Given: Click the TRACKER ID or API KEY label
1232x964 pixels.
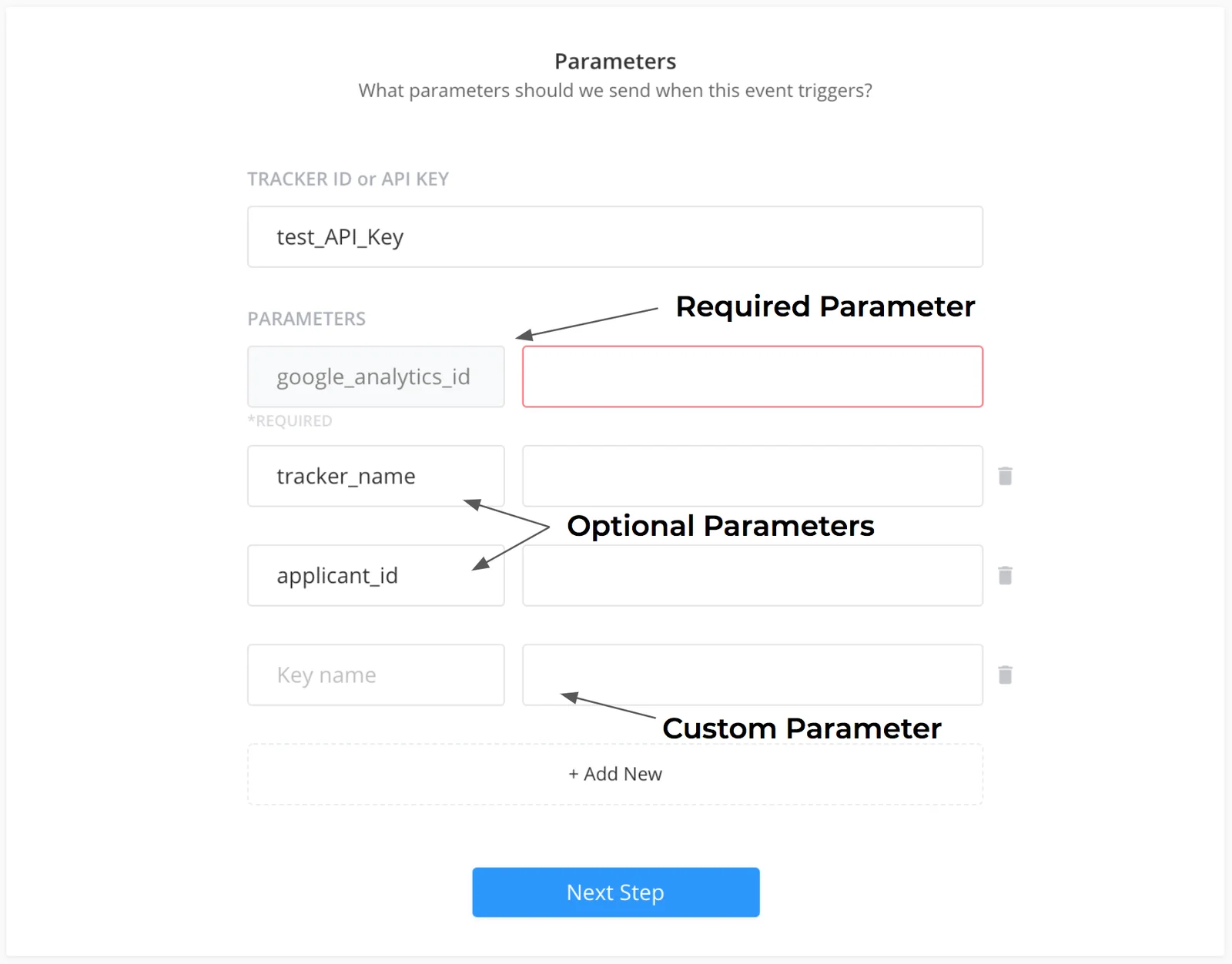Looking at the screenshot, I should 348,179.
